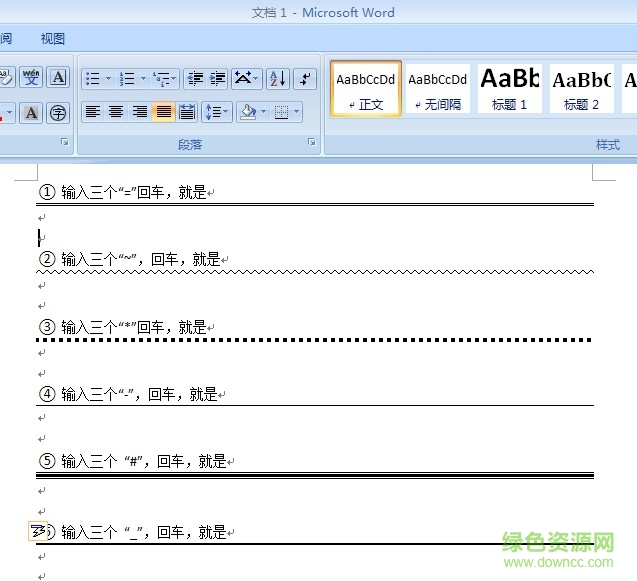Click the distributed alignment icon
Viewport: 637px width, 581px height.
click(x=186, y=112)
